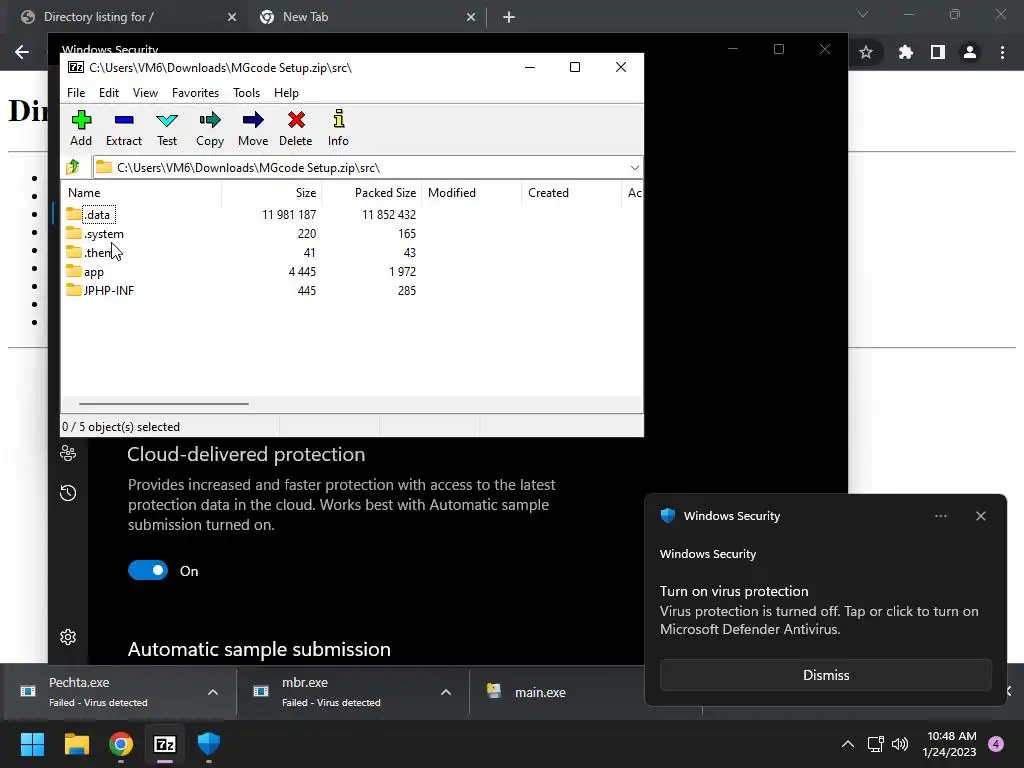
Task: Choose the Move toolbar icon
Action: click(253, 128)
